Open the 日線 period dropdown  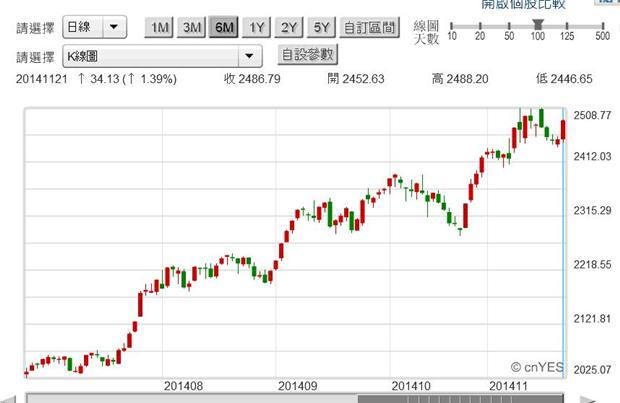point(94,27)
